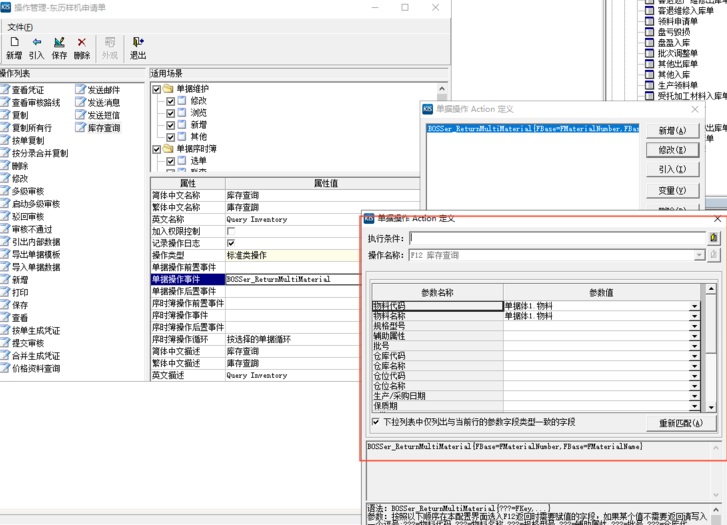Screen dimensions: 727x525
Task: Click the 新增 (New) toolbar icon
Action: click(14, 47)
